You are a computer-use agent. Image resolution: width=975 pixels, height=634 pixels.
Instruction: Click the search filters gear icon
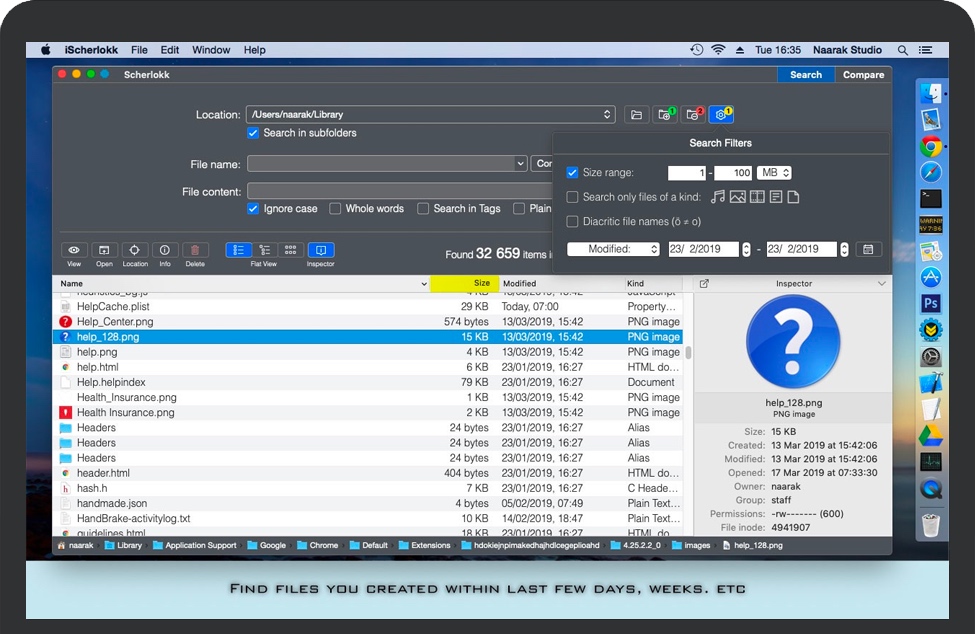coord(721,115)
